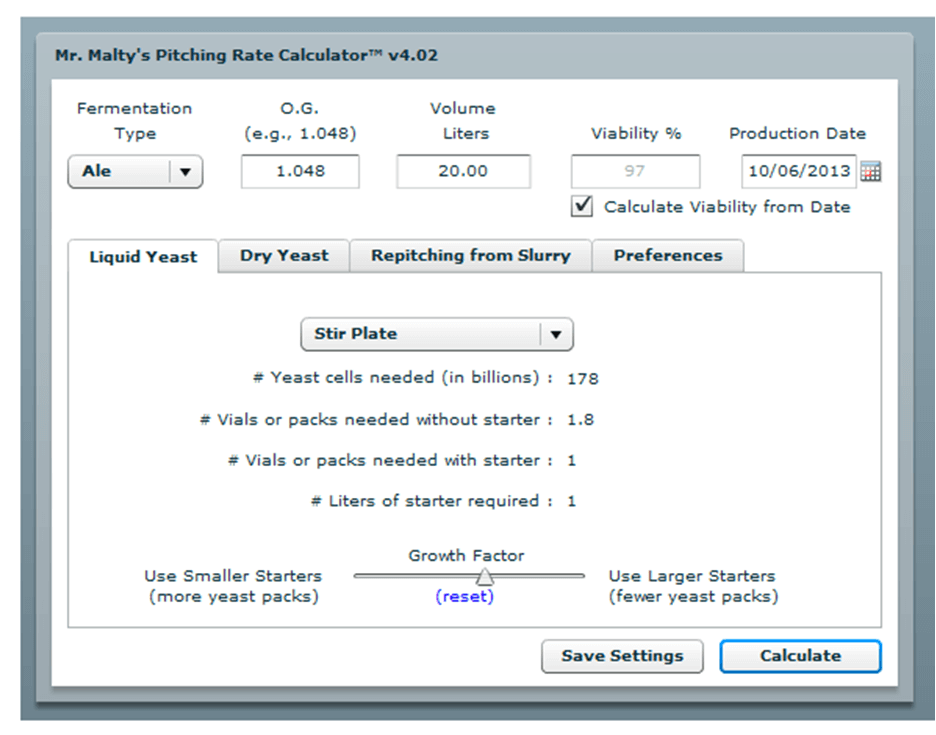This screenshot has width=936, height=735.
Task: Run the Calculate button
Action: click(x=800, y=656)
